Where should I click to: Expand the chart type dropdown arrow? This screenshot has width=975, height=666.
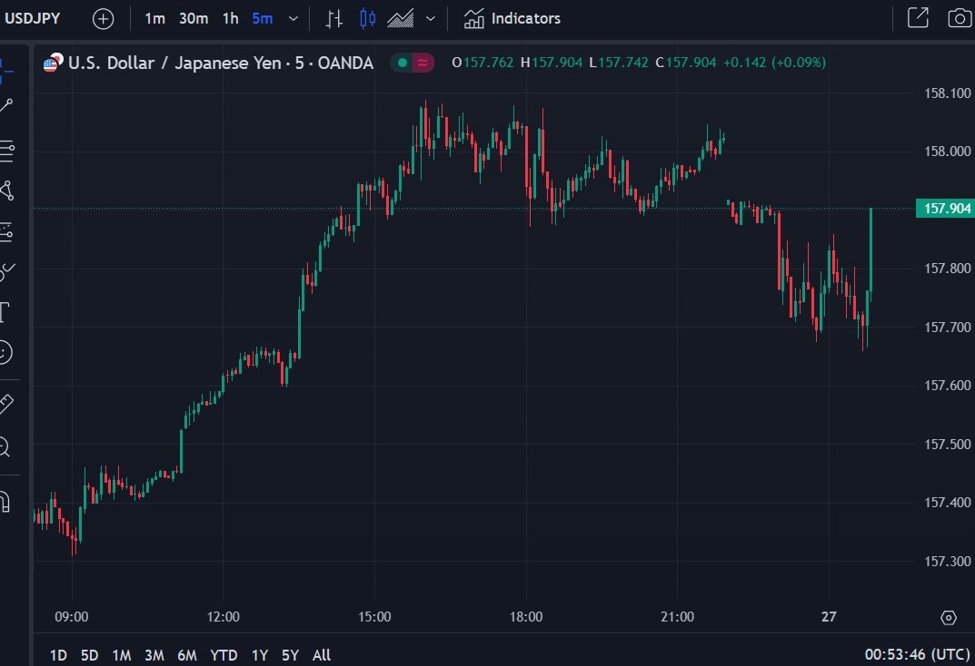click(x=430, y=18)
